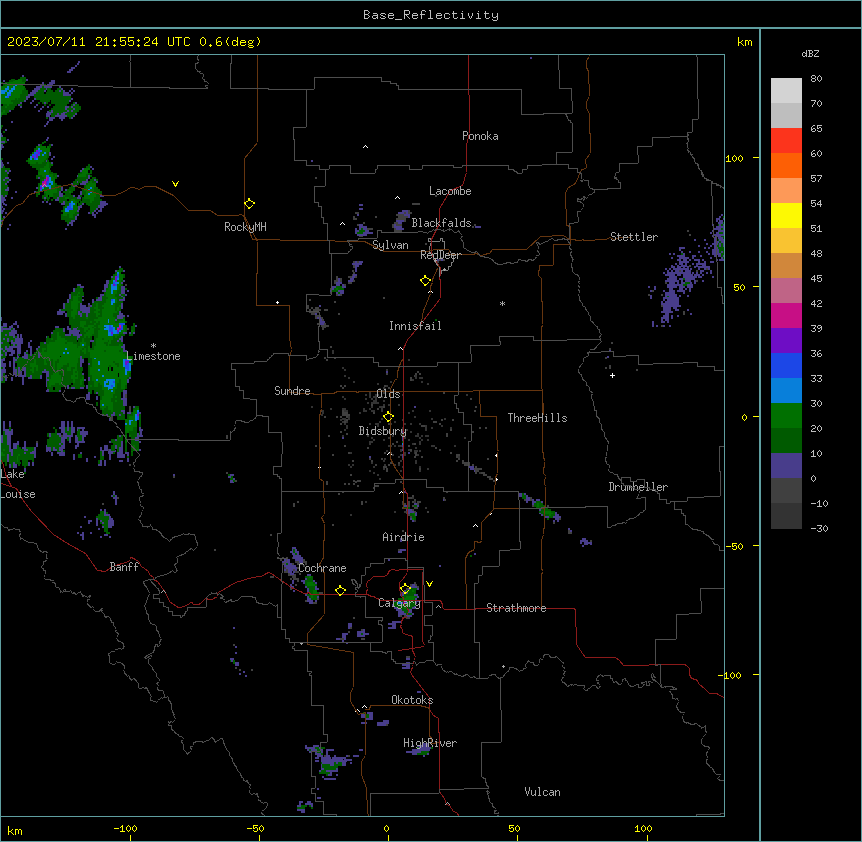The height and width of the screenshot is (842, 862).
Task: Select the vivid orange band below the red band
Action: point(786,165)
